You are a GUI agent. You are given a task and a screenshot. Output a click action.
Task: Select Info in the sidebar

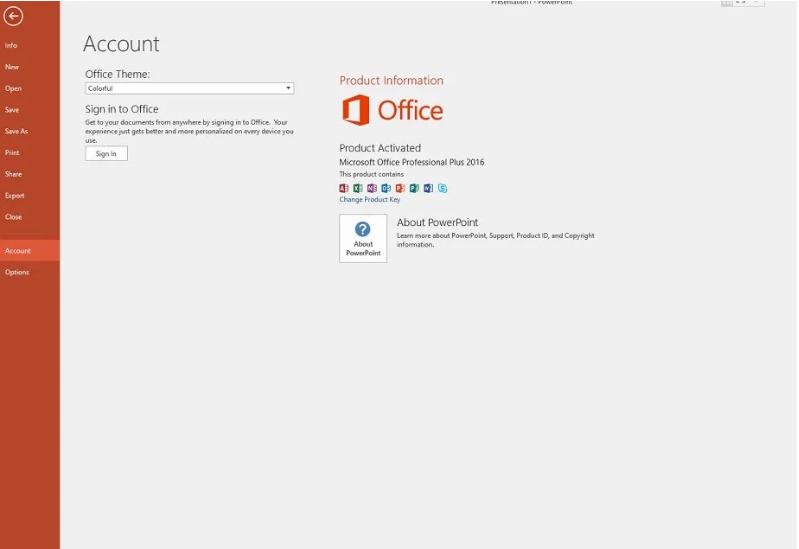coord(11,46)
